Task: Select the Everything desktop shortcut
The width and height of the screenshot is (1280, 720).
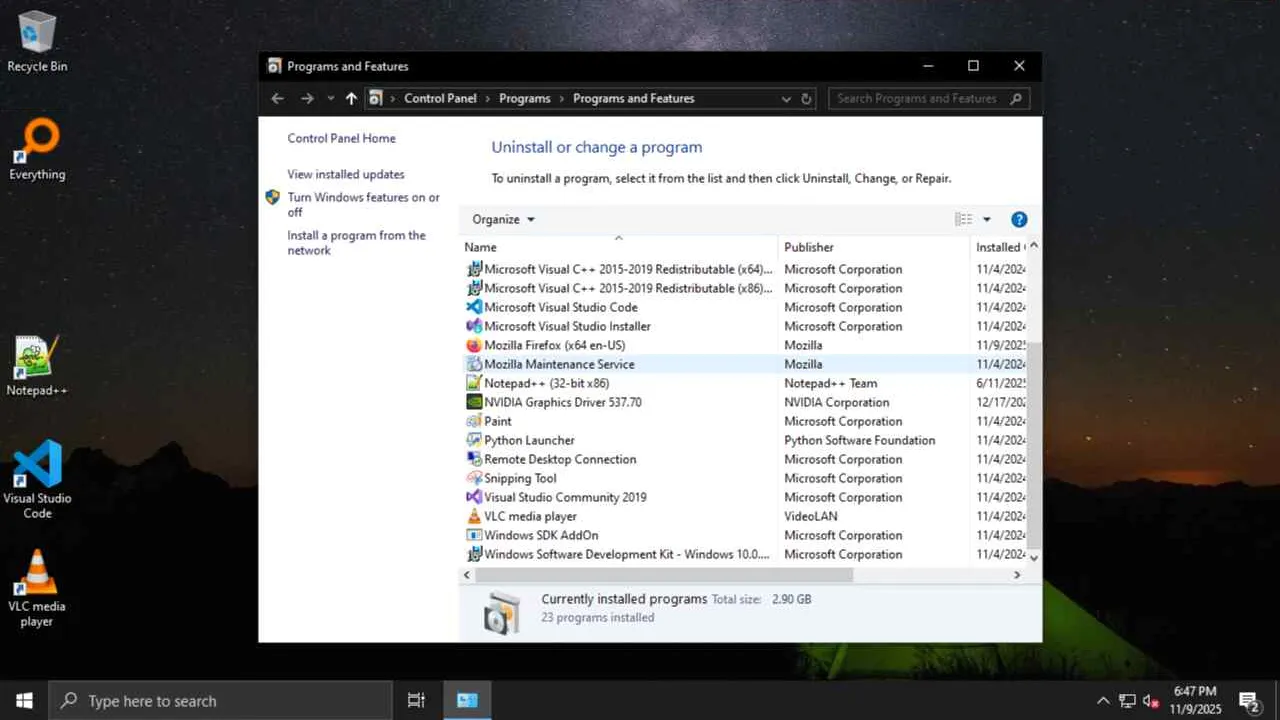Action: pyautogui.click(x=37, y=150)
